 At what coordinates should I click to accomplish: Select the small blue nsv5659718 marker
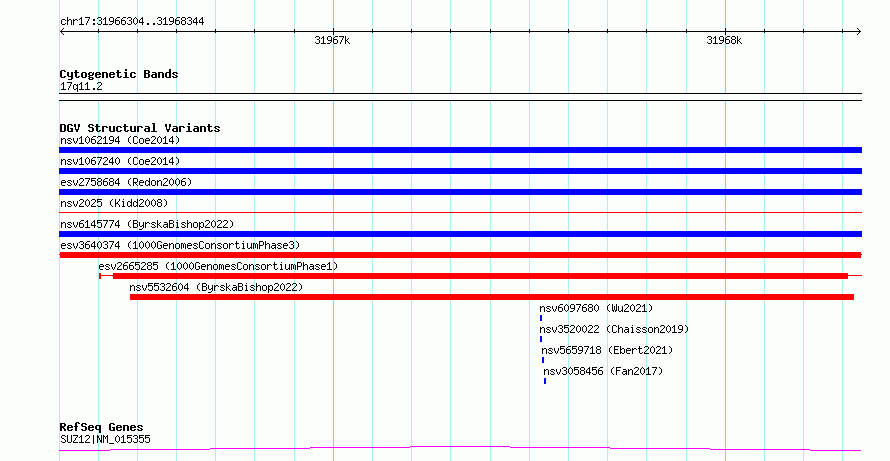(x=543, y=360)
